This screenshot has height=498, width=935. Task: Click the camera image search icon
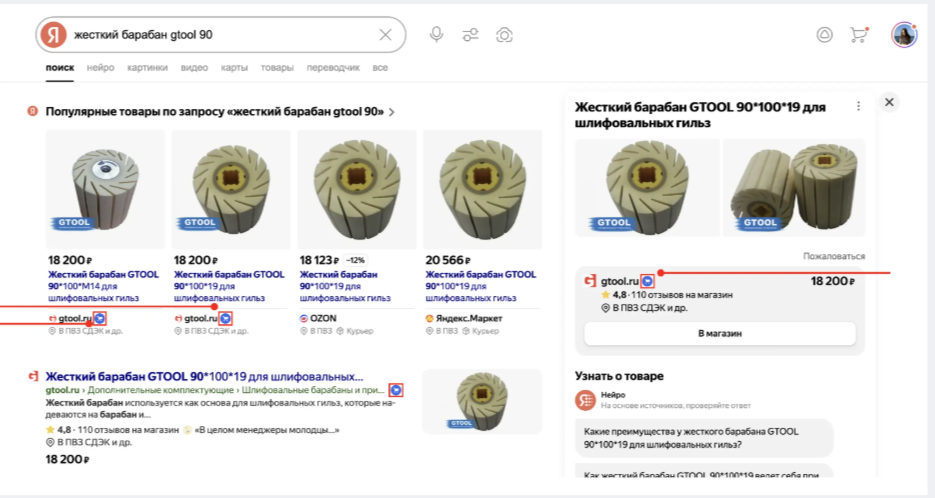pos(505,35)
